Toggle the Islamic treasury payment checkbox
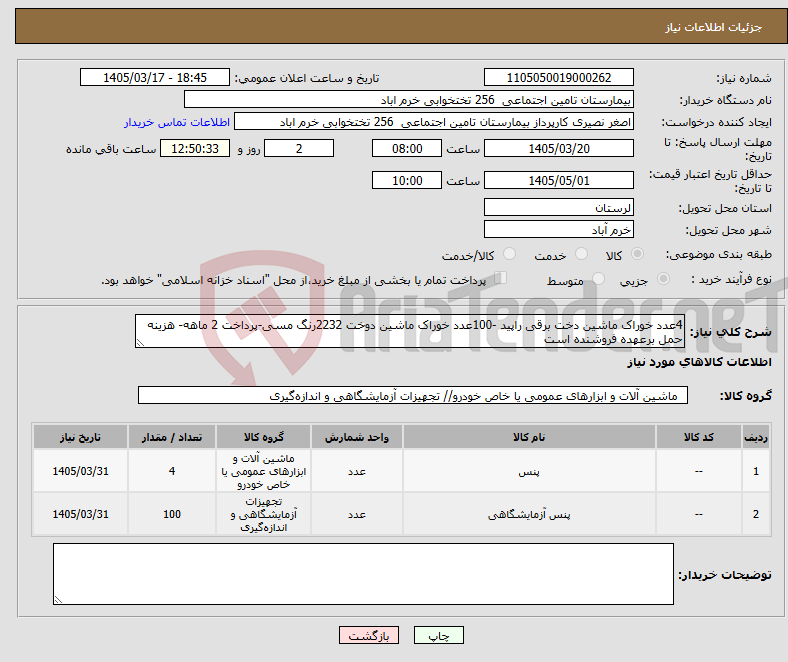 [x=501, y=277]
